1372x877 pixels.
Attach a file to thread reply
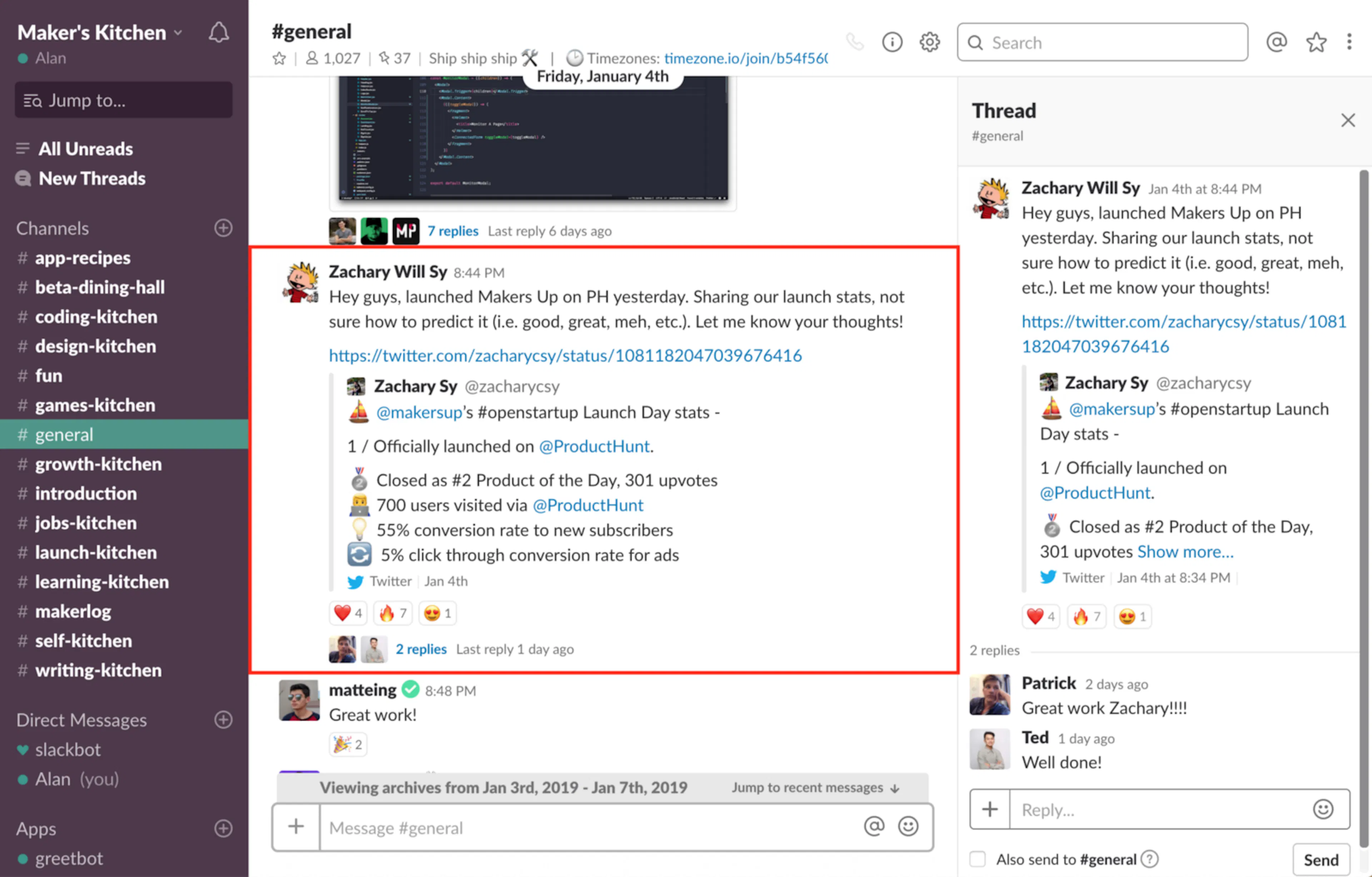(x=990, y=809)
